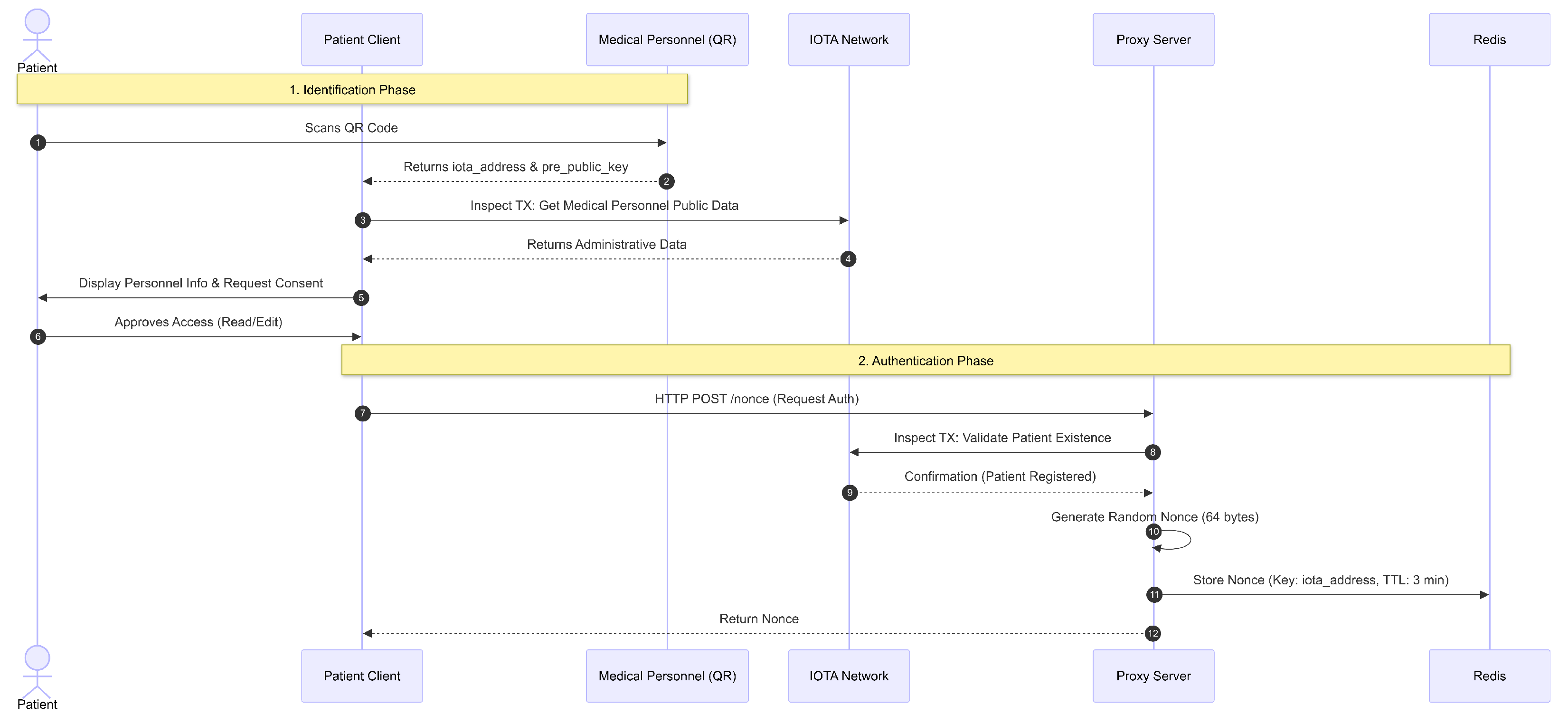This screenshot has height=724, width=1568.
Task: Select the top Medical Personnel (QR) box
Action: [x=667, y=39]
